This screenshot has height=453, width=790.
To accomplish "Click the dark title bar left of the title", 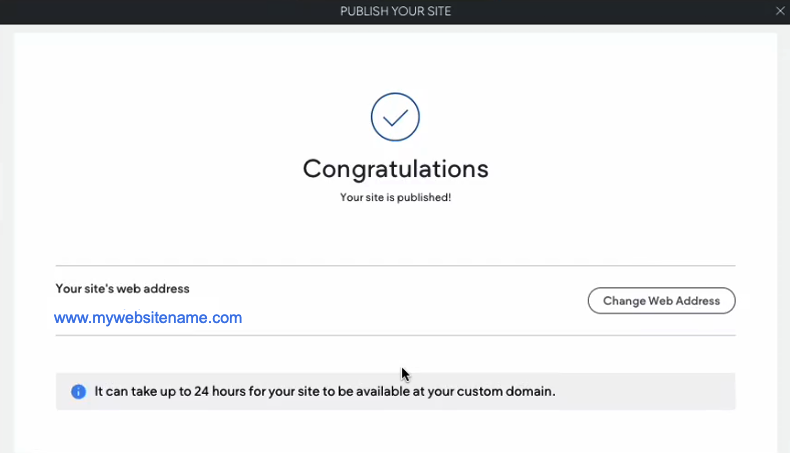I will click(166, 12).
